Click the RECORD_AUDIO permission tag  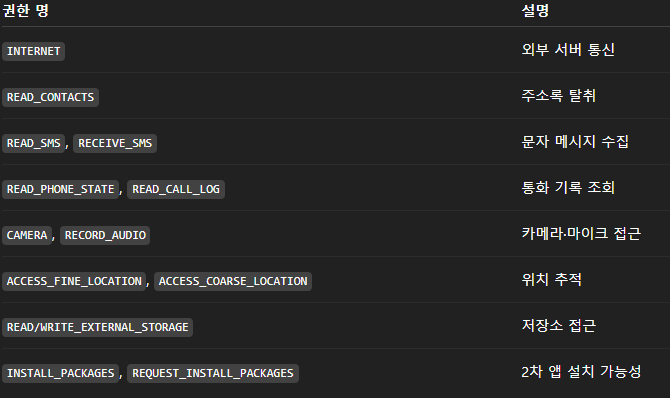[105, 235]
